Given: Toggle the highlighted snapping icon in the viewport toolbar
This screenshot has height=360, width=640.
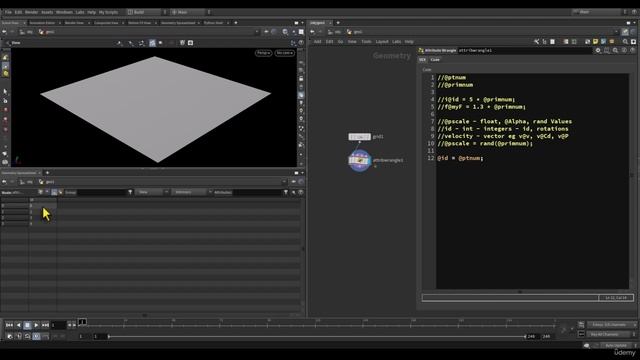Looking at the screenshot, I should [152, 43].
